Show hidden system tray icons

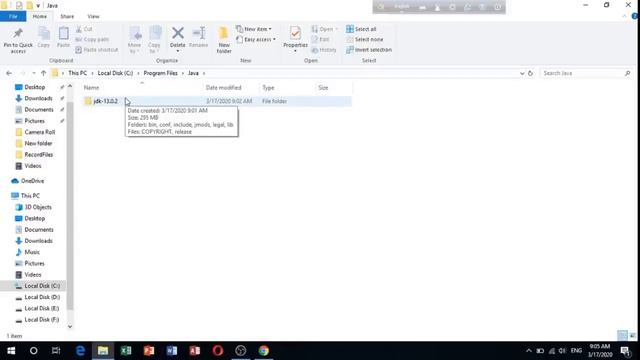529,351
